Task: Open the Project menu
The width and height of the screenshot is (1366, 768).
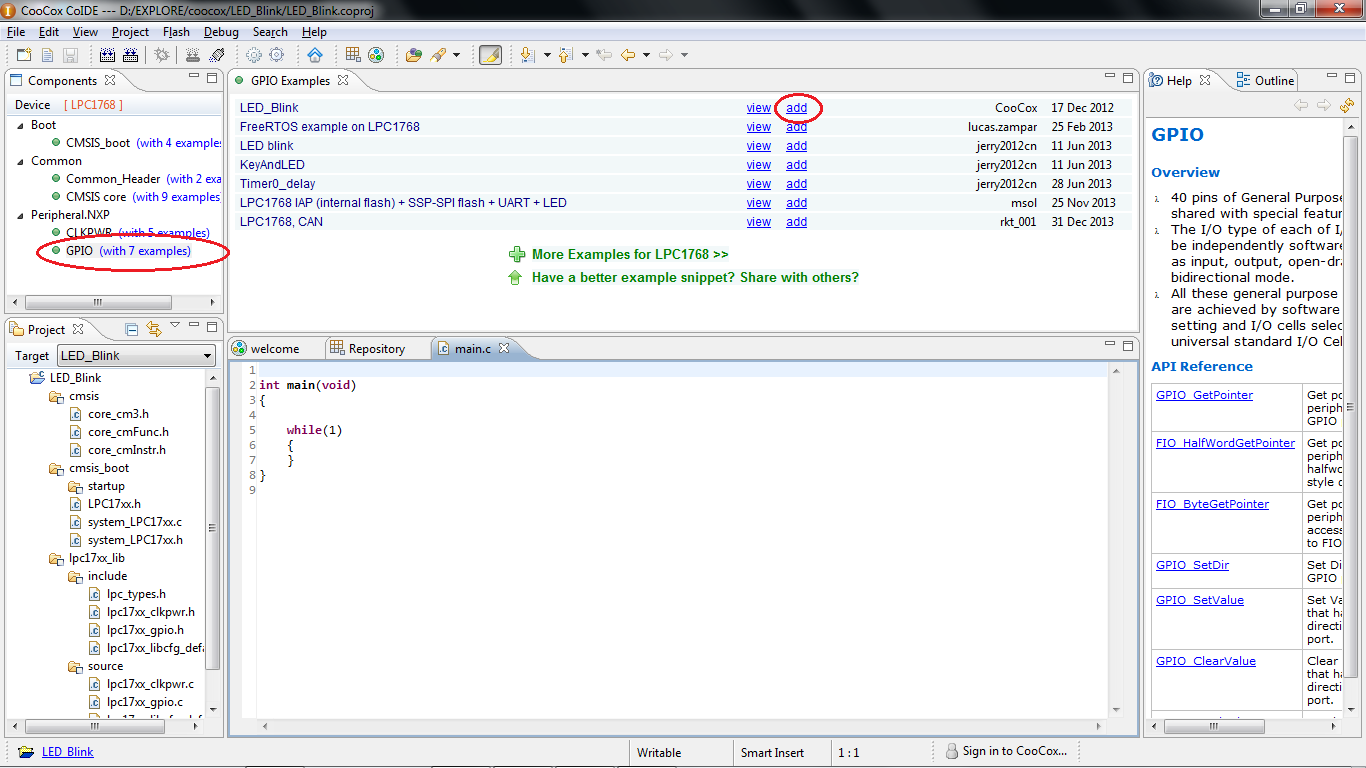Action: pos(130,32)
